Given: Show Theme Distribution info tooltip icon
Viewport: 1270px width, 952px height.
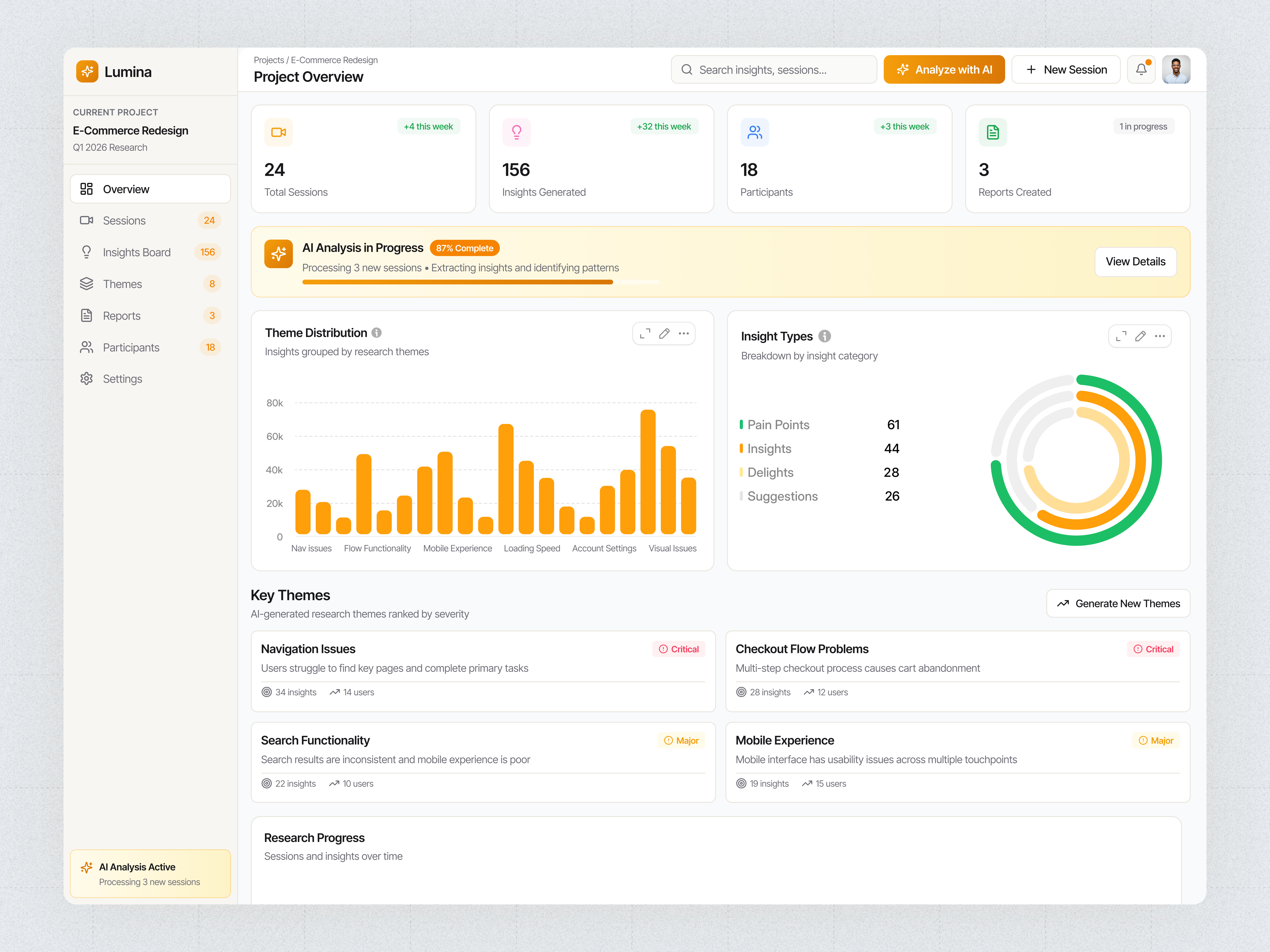Looking at the screenshot, I should pyautogui.click(x=377, y=333).
